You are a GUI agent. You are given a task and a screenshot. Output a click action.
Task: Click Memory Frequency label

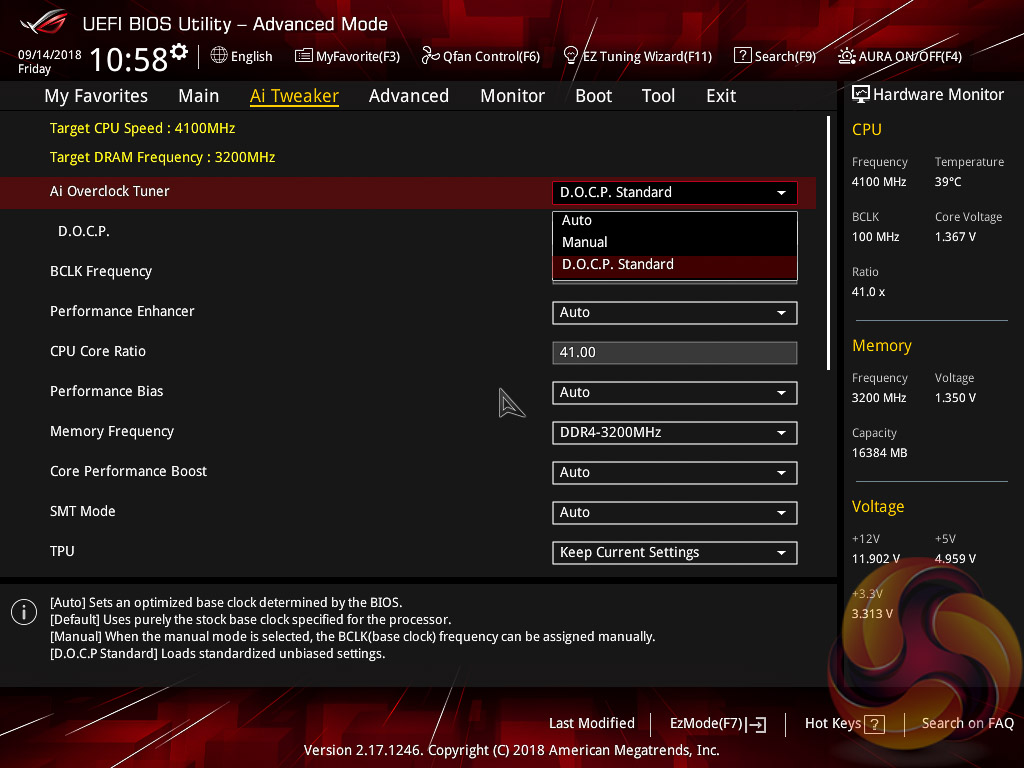[x=112, y=431]
